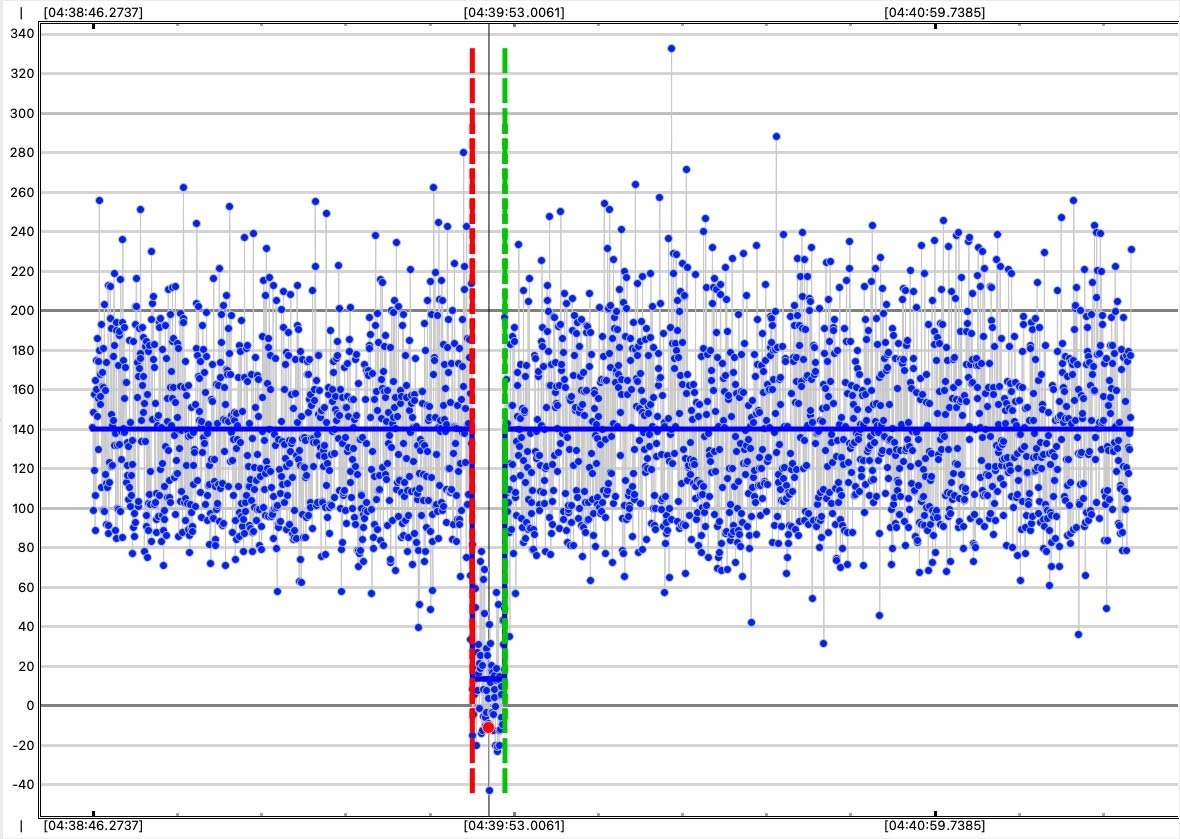Click the data point near 280 left of red marker

464,152
